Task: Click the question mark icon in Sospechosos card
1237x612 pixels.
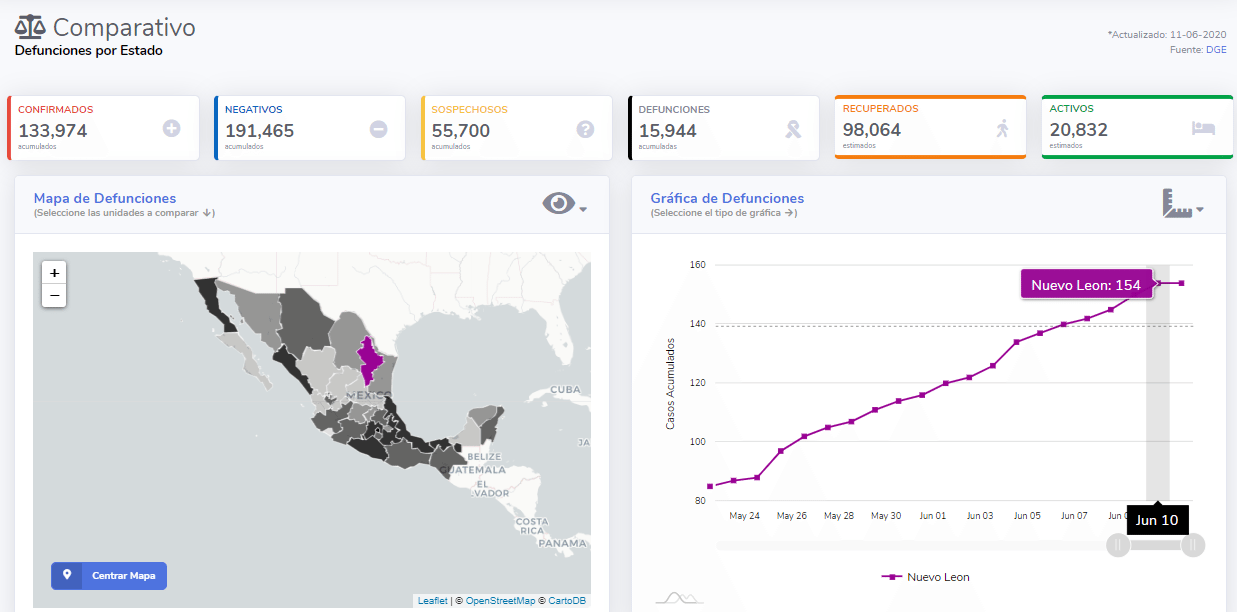Action: point(585,128)
